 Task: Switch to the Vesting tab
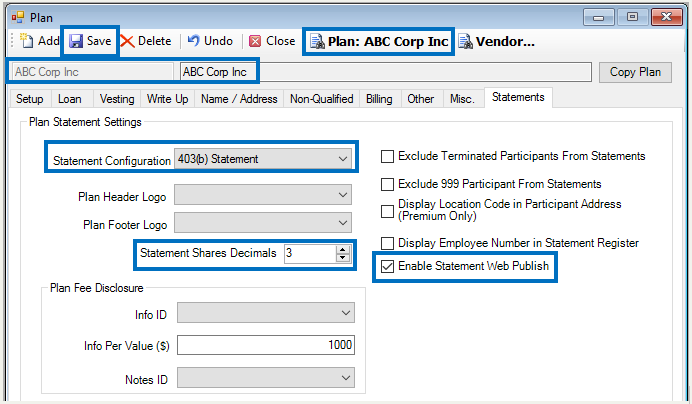(117, 99)
